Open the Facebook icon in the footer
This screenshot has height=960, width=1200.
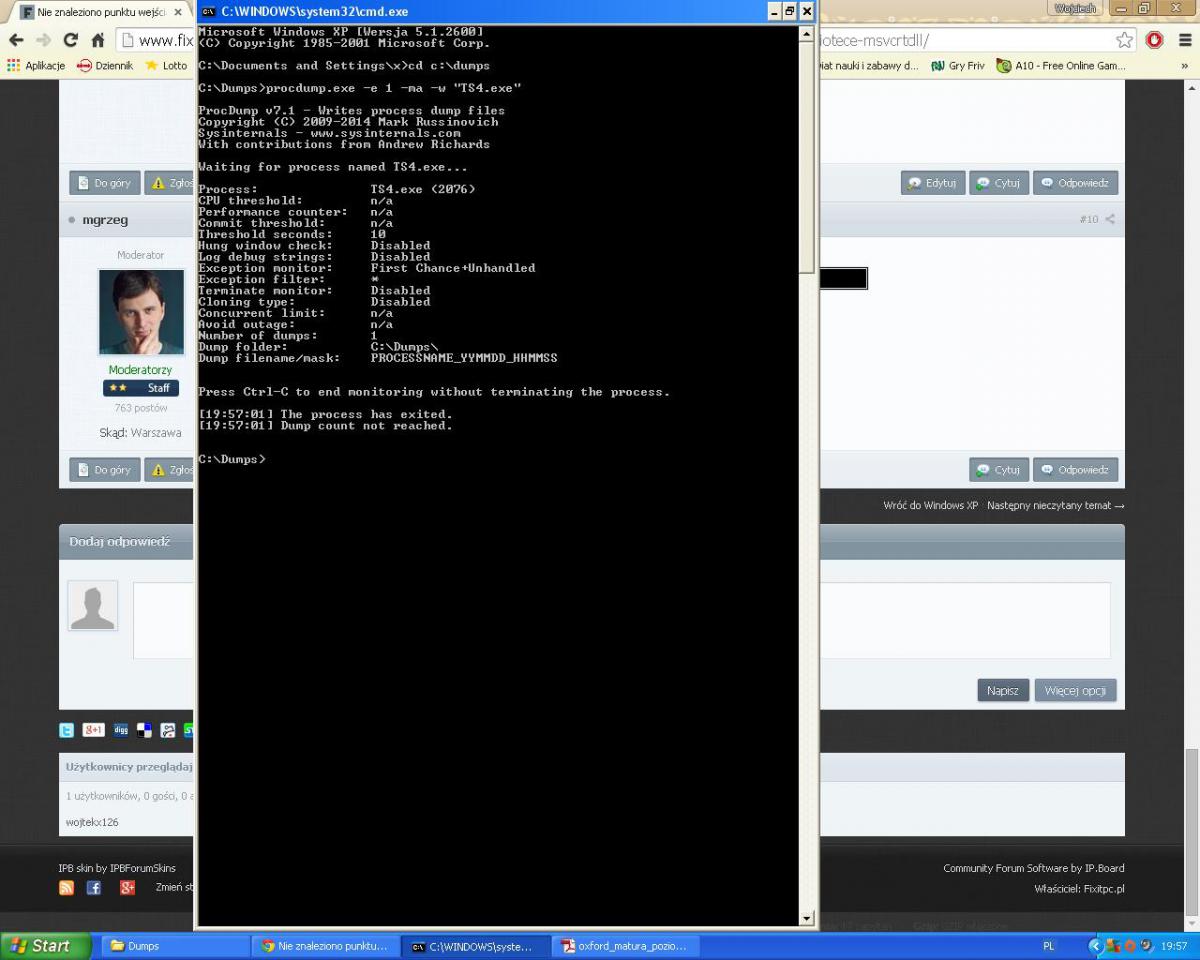click(x=94, y=888)
